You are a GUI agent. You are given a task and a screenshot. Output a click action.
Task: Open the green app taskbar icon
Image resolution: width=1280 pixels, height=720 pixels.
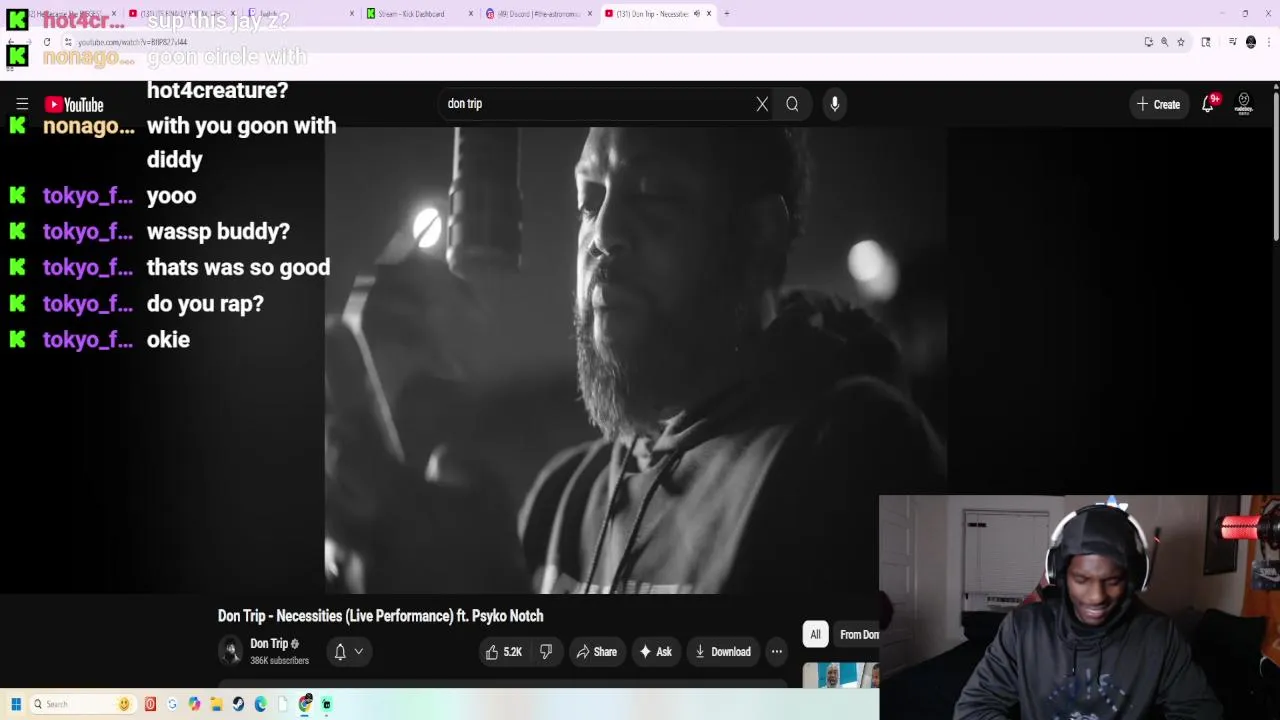click(x=326, y=704)
